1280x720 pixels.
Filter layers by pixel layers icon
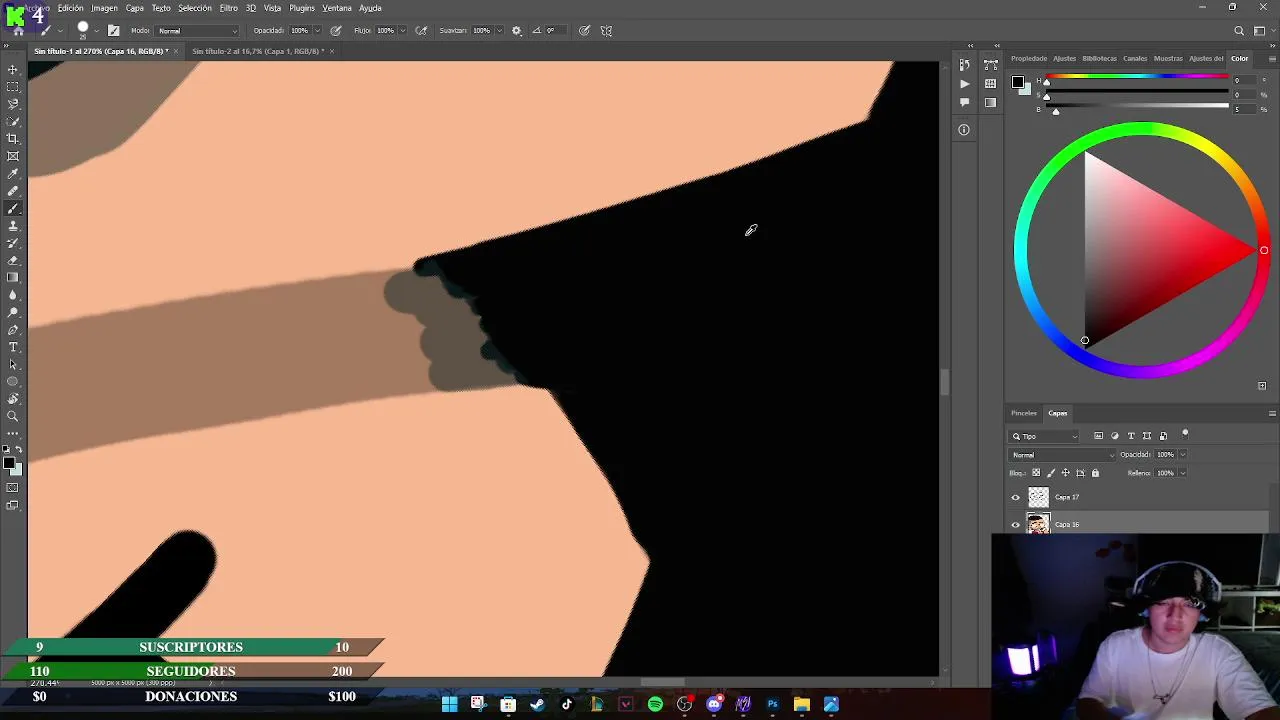tap(1098, 436)
